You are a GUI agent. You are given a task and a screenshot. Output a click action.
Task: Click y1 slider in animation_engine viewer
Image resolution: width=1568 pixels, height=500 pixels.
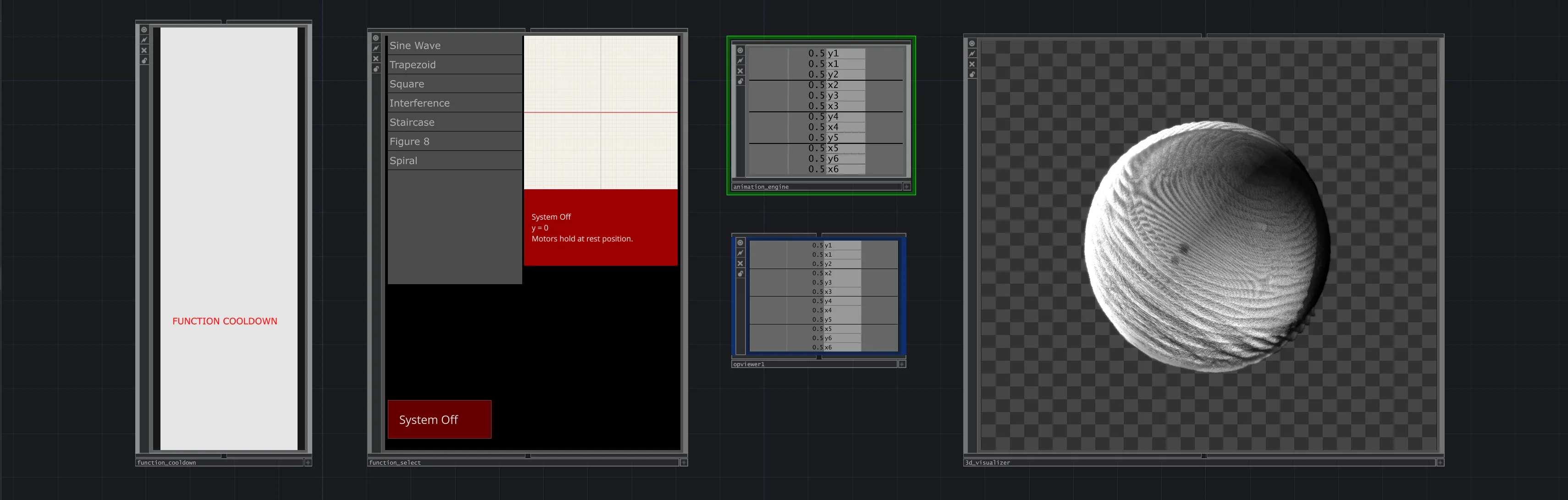[826, 54]
